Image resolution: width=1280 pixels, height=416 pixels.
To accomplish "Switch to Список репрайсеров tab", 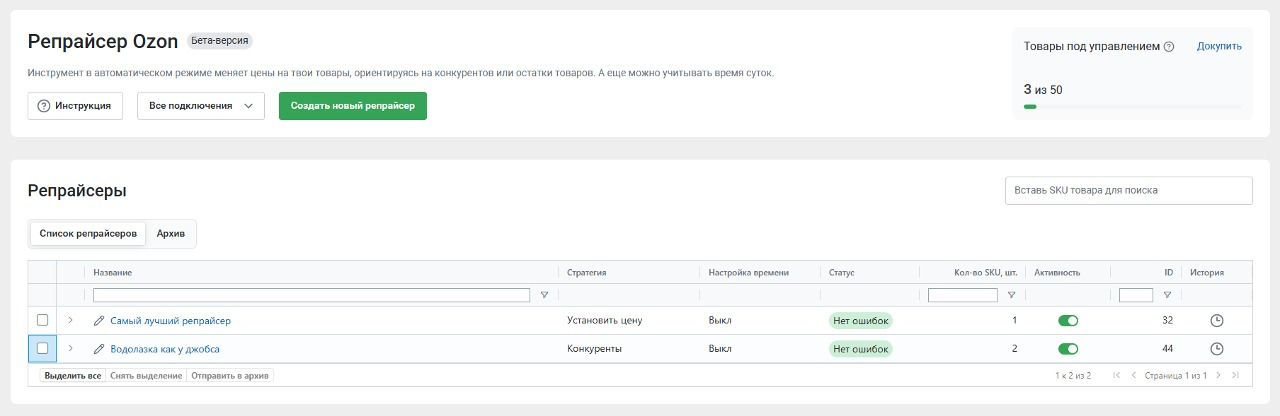I will tap(88, 233).
